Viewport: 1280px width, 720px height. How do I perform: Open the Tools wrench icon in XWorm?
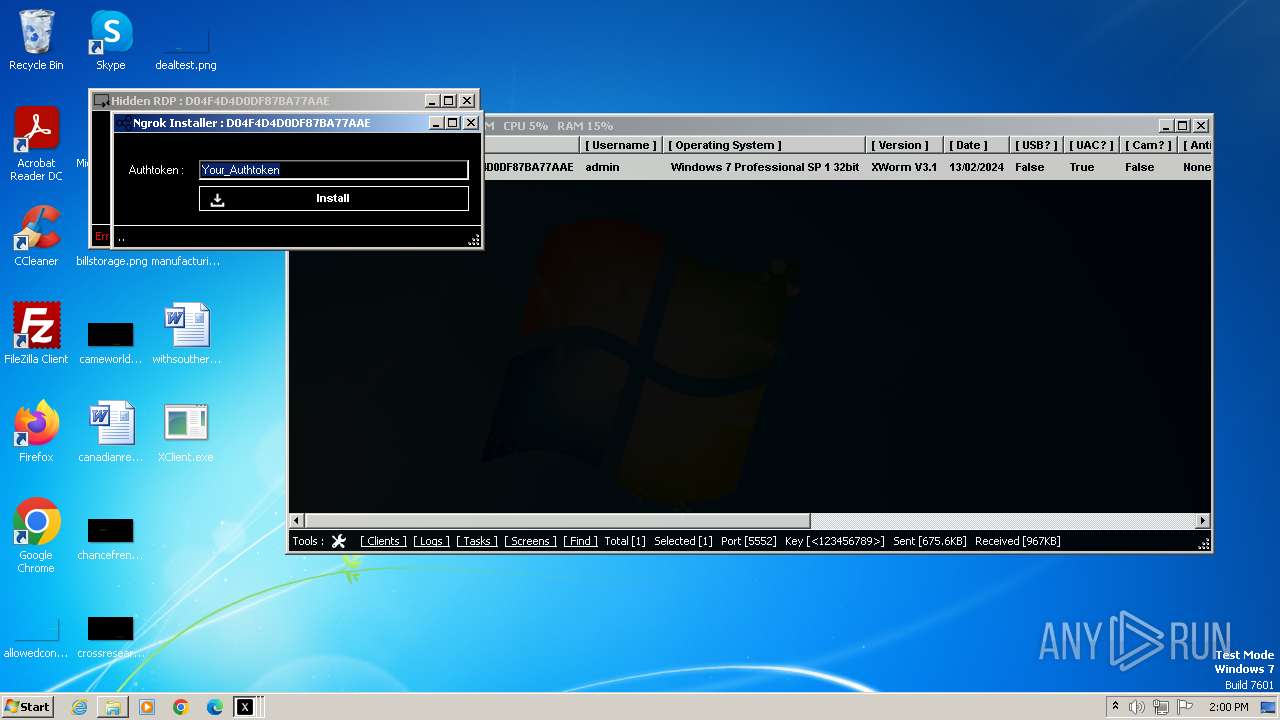[339, 541]
